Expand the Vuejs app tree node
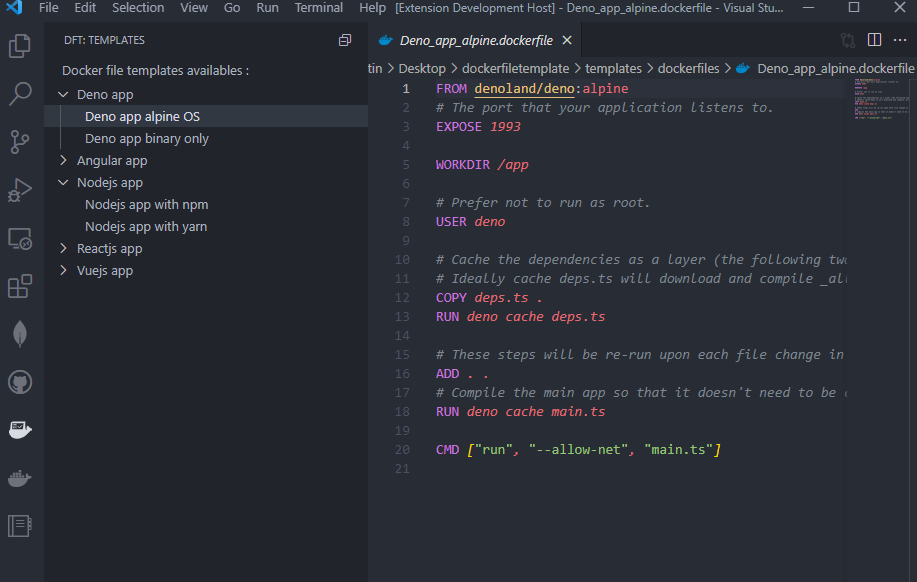917x582 pixels. tap(63, 270)
